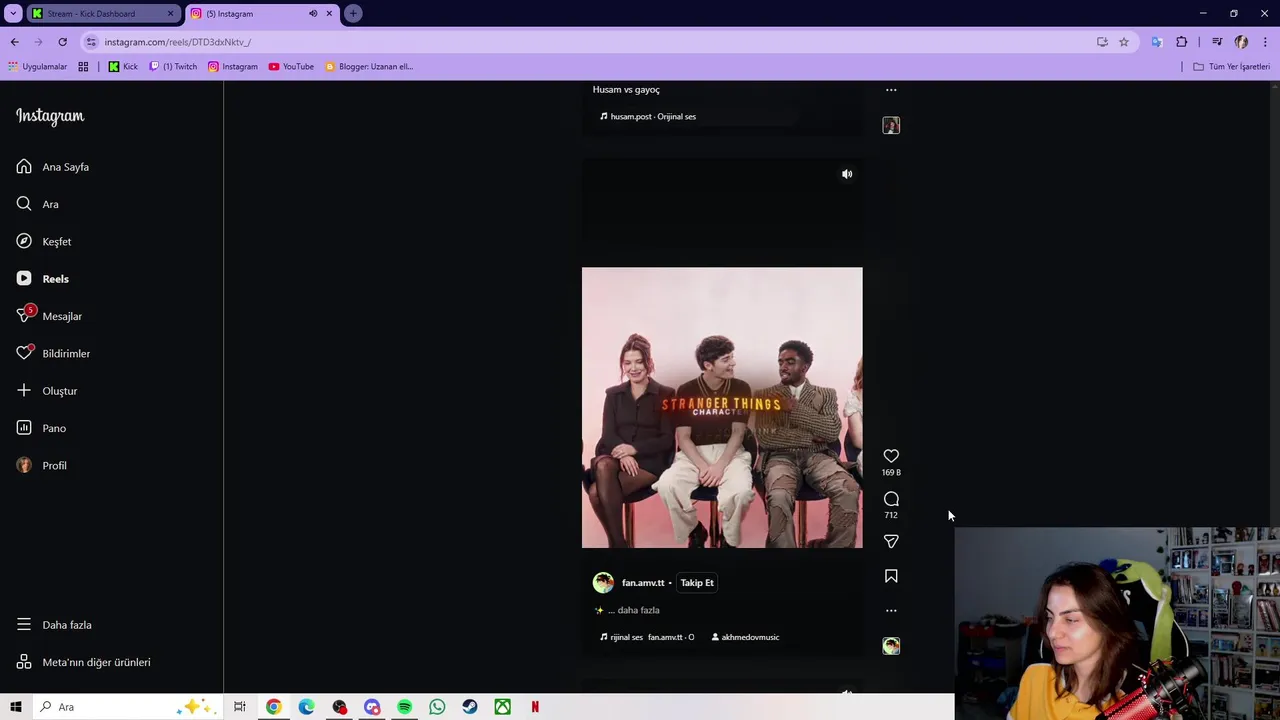The image size is (1280, 720).
Task: Close the Instagram browser tab
Action: (x=329, y=14)
